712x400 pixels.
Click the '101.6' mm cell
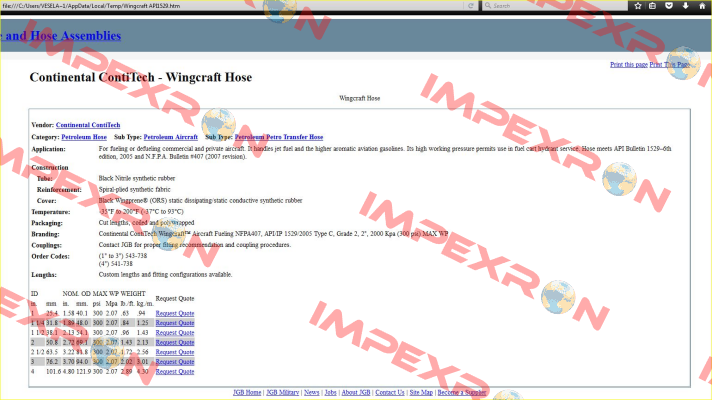(x=53, y=371)
